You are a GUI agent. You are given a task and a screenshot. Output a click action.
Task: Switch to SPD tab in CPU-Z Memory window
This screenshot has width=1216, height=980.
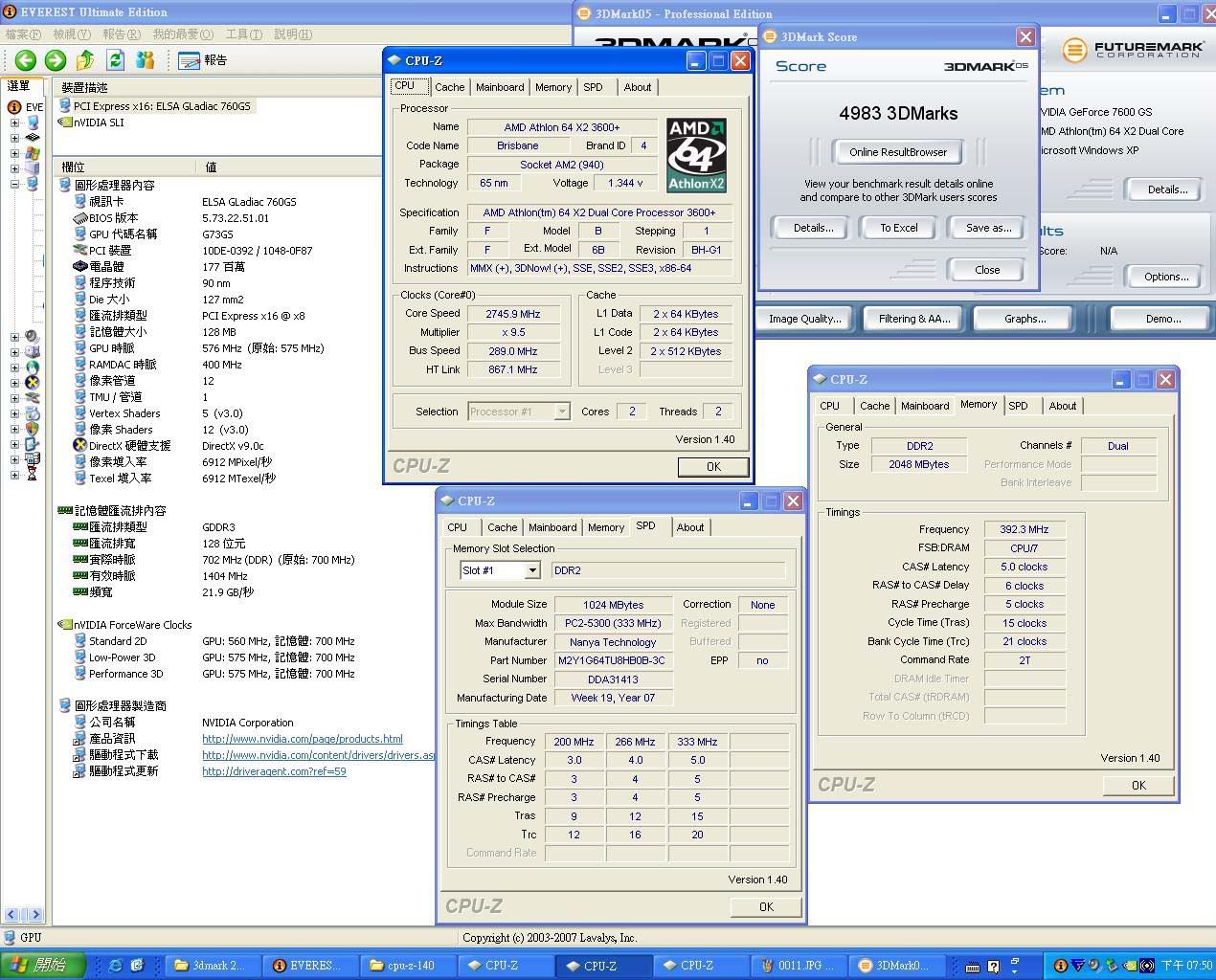coord(1018,406)
